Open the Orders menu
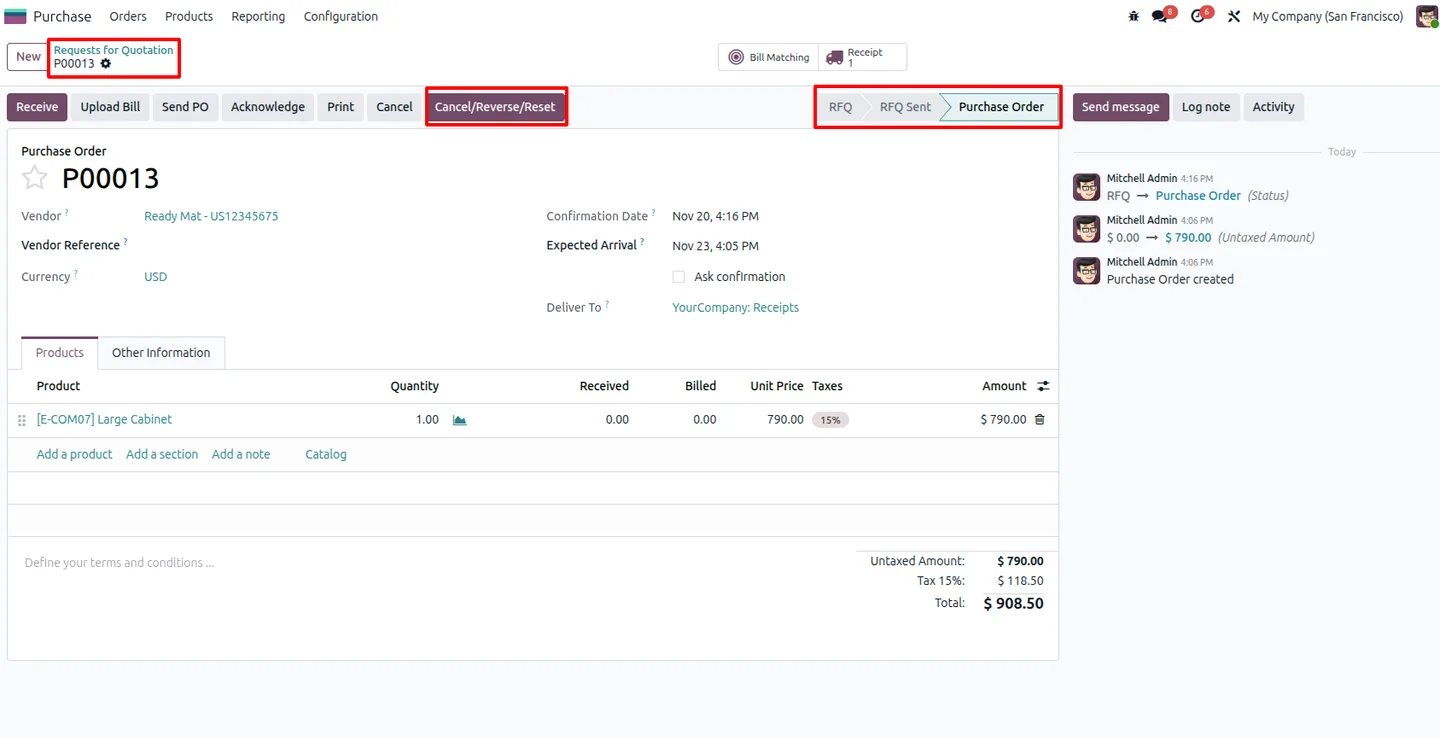Viewport: 1440px width, 737px height. (128, 16)
